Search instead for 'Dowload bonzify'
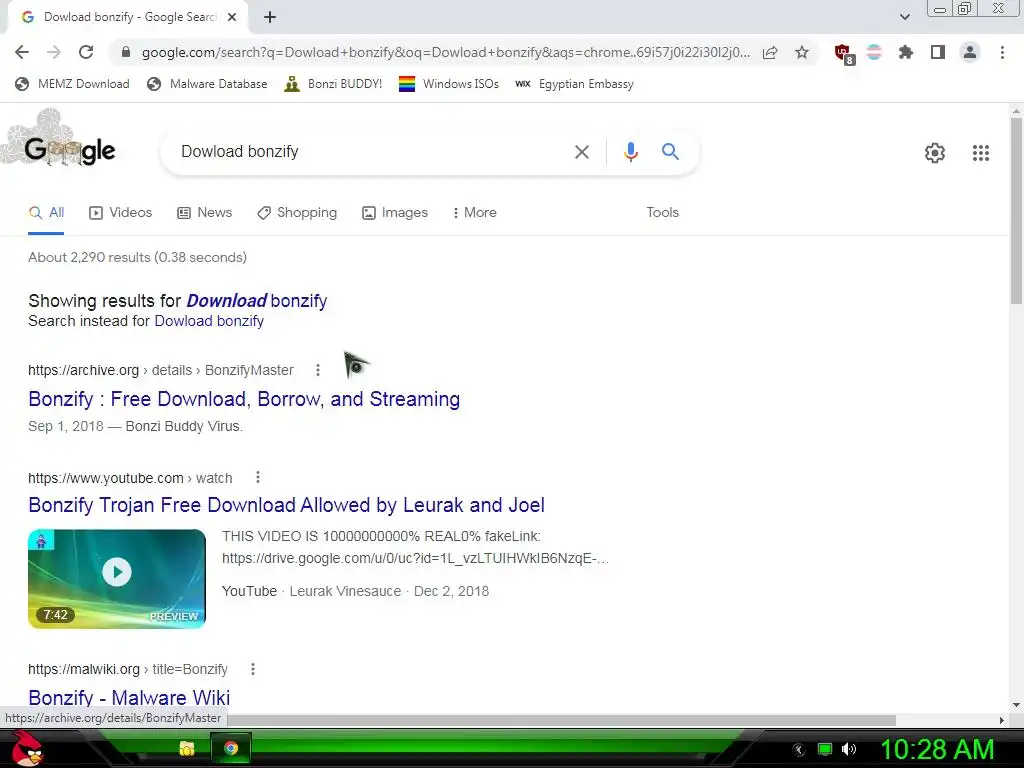1024x768 pixels. (x=209, y=321)
